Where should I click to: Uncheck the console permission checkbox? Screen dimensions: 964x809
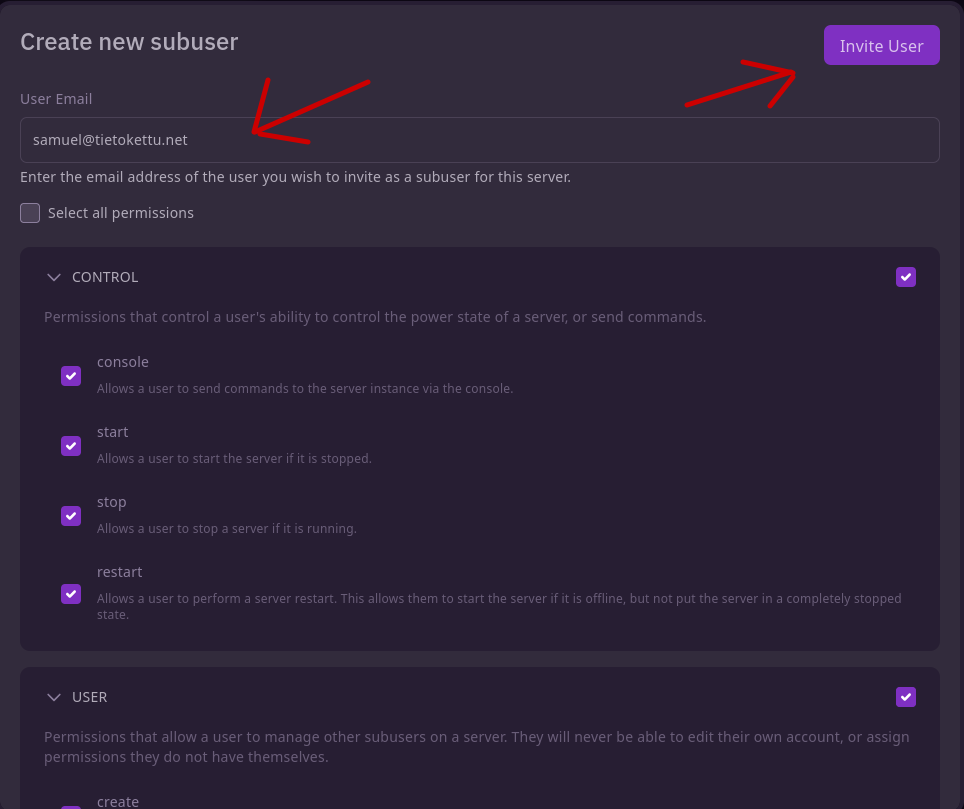pyautogui.click(x=71, y=376)
